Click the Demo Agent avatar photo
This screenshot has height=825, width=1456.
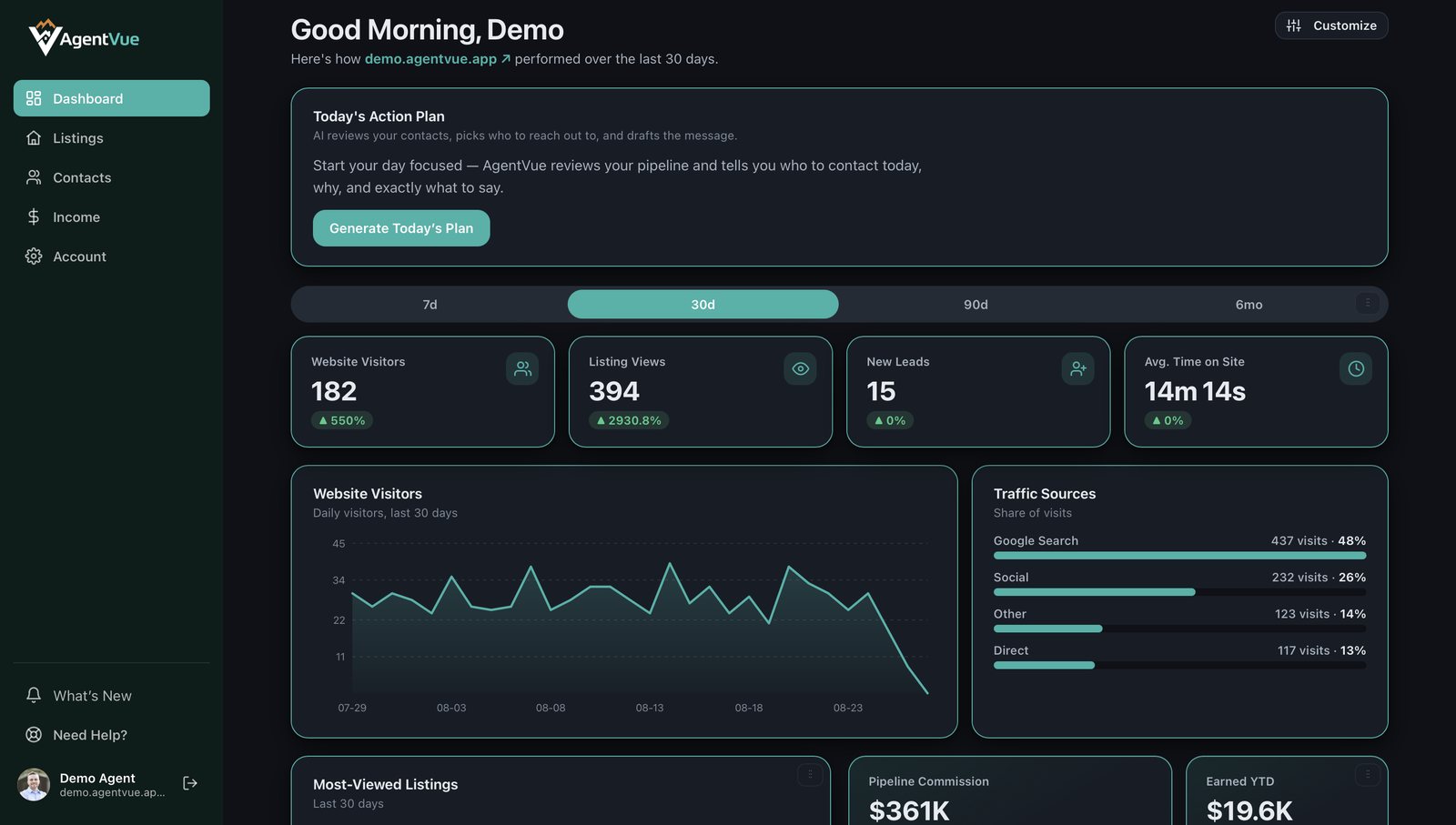[34, 784]
